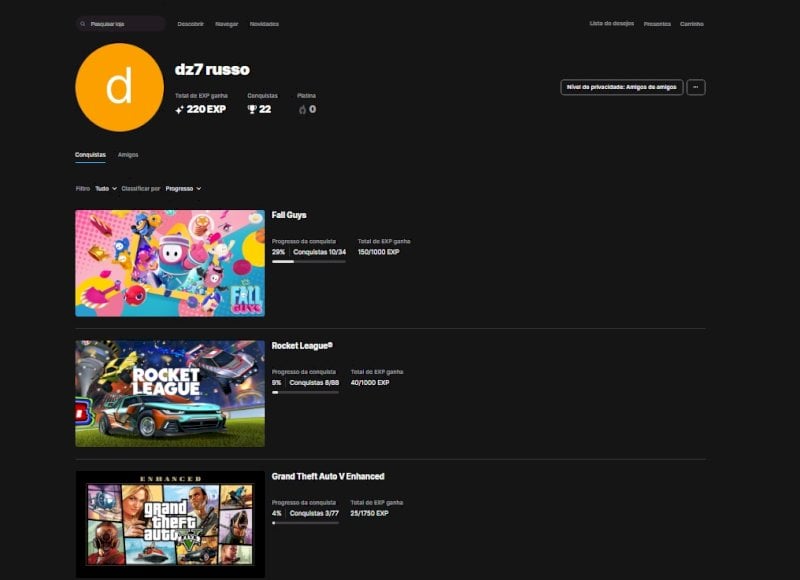Open the privacy level button
The width and height of the screenshot is (800, 580).
(621, 87)
